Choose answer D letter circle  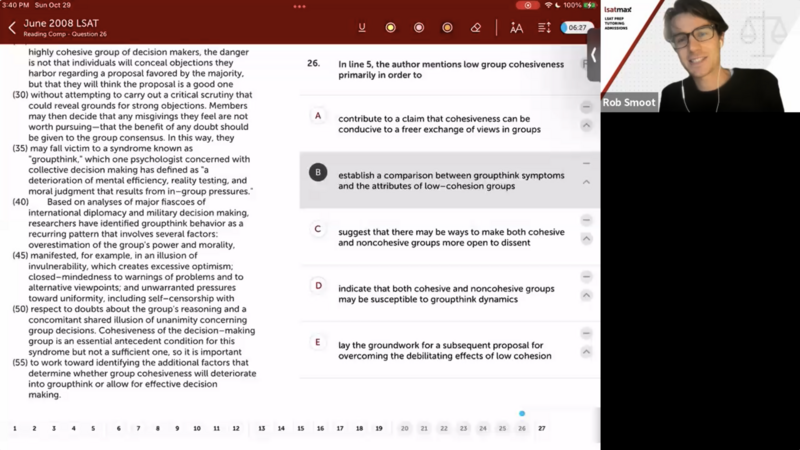point(318,286)
